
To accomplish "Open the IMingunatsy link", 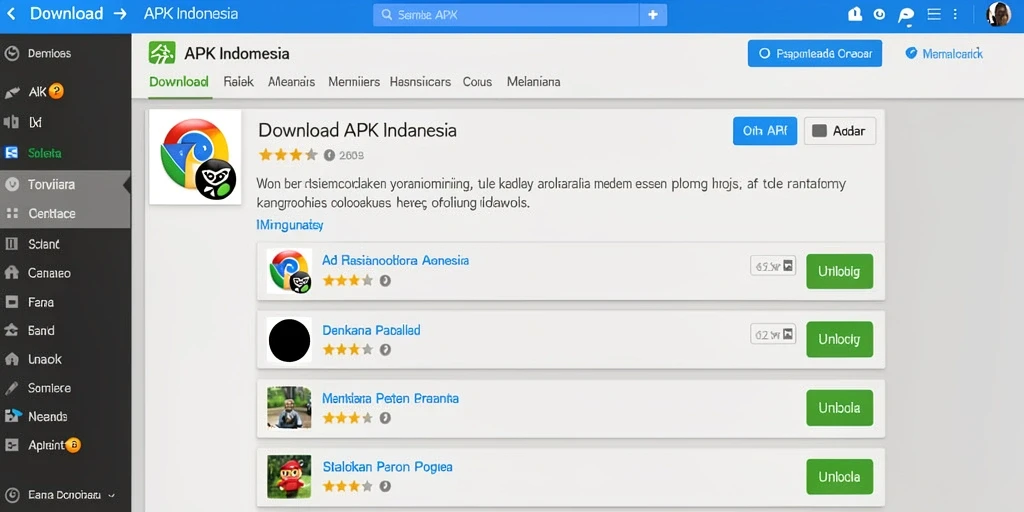I will (290, 225).
